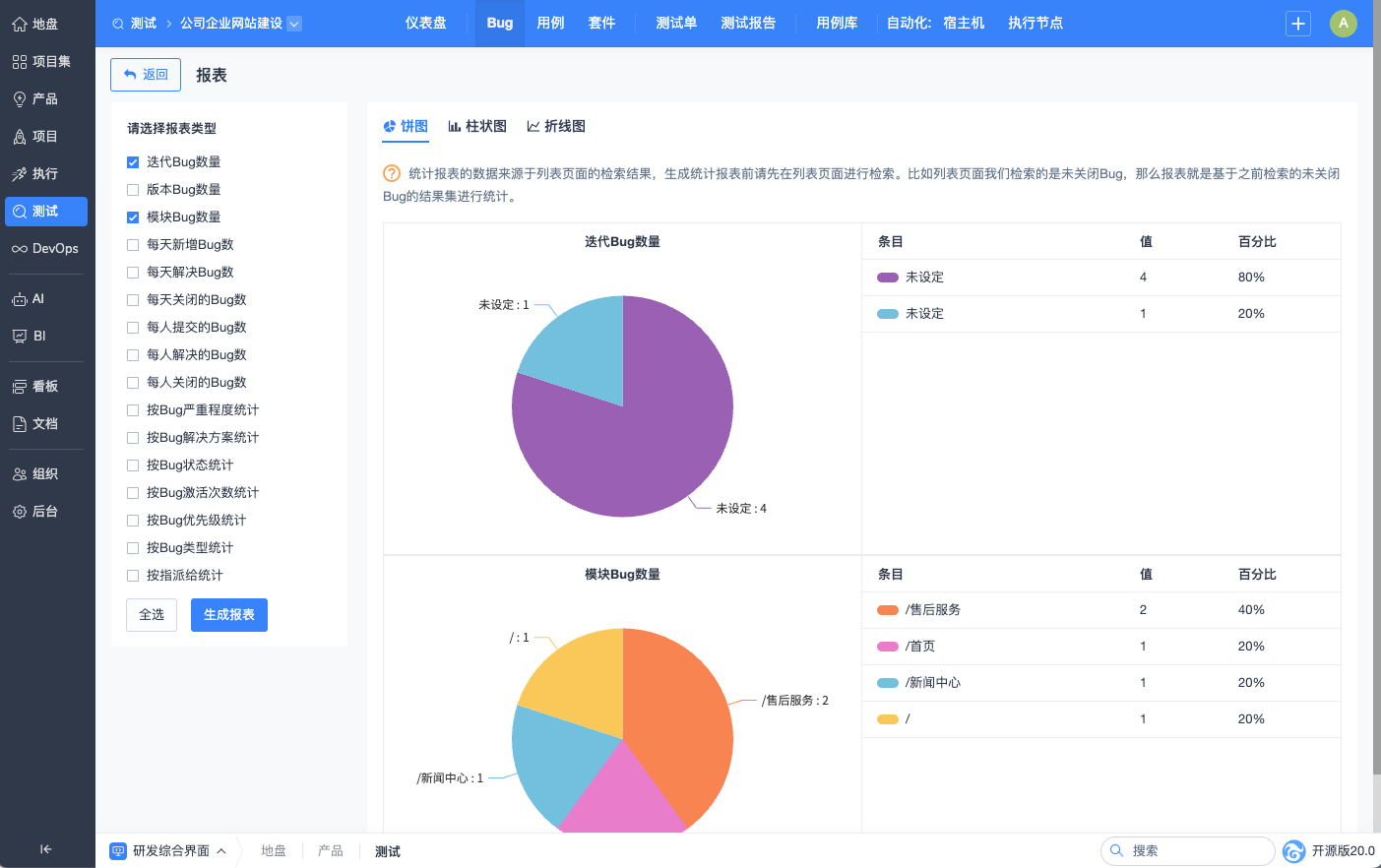The height and width of the screenshot is (868, 1381).
Task: Click pink swatch of /首页 row
Action: coord(888,647)
